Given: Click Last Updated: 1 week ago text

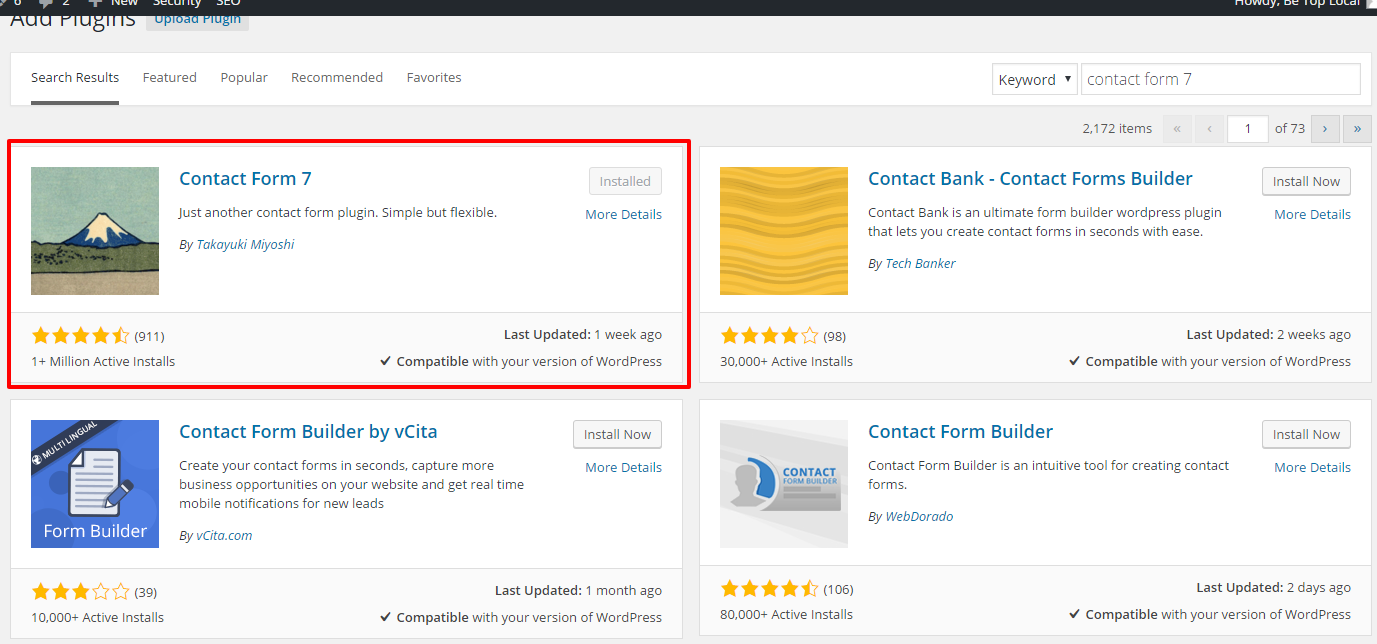Looking at the screenshot, I should 583,335.
